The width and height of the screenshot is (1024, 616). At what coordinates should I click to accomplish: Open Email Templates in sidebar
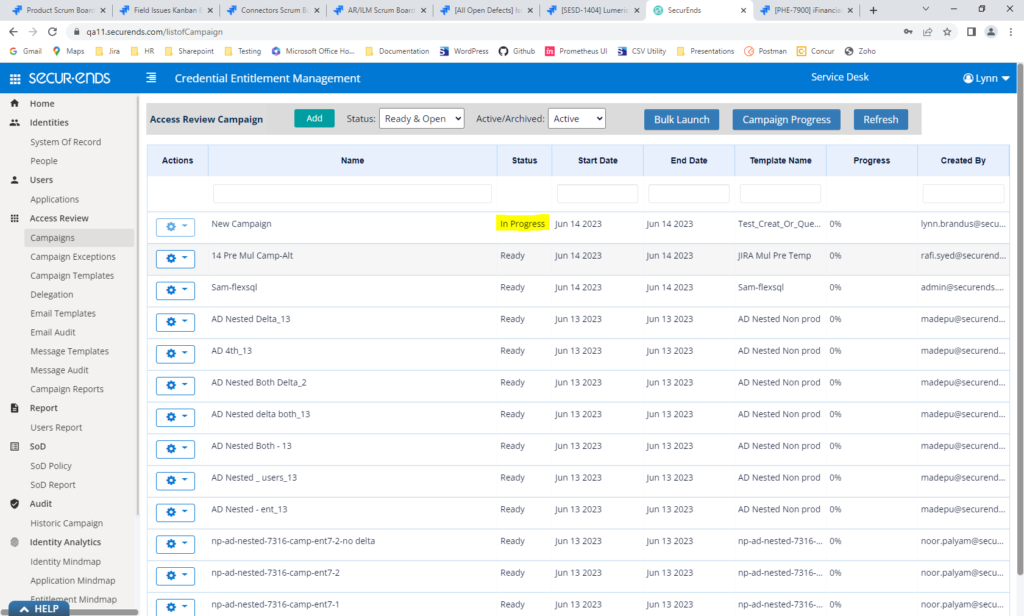[x=63, y=314]
